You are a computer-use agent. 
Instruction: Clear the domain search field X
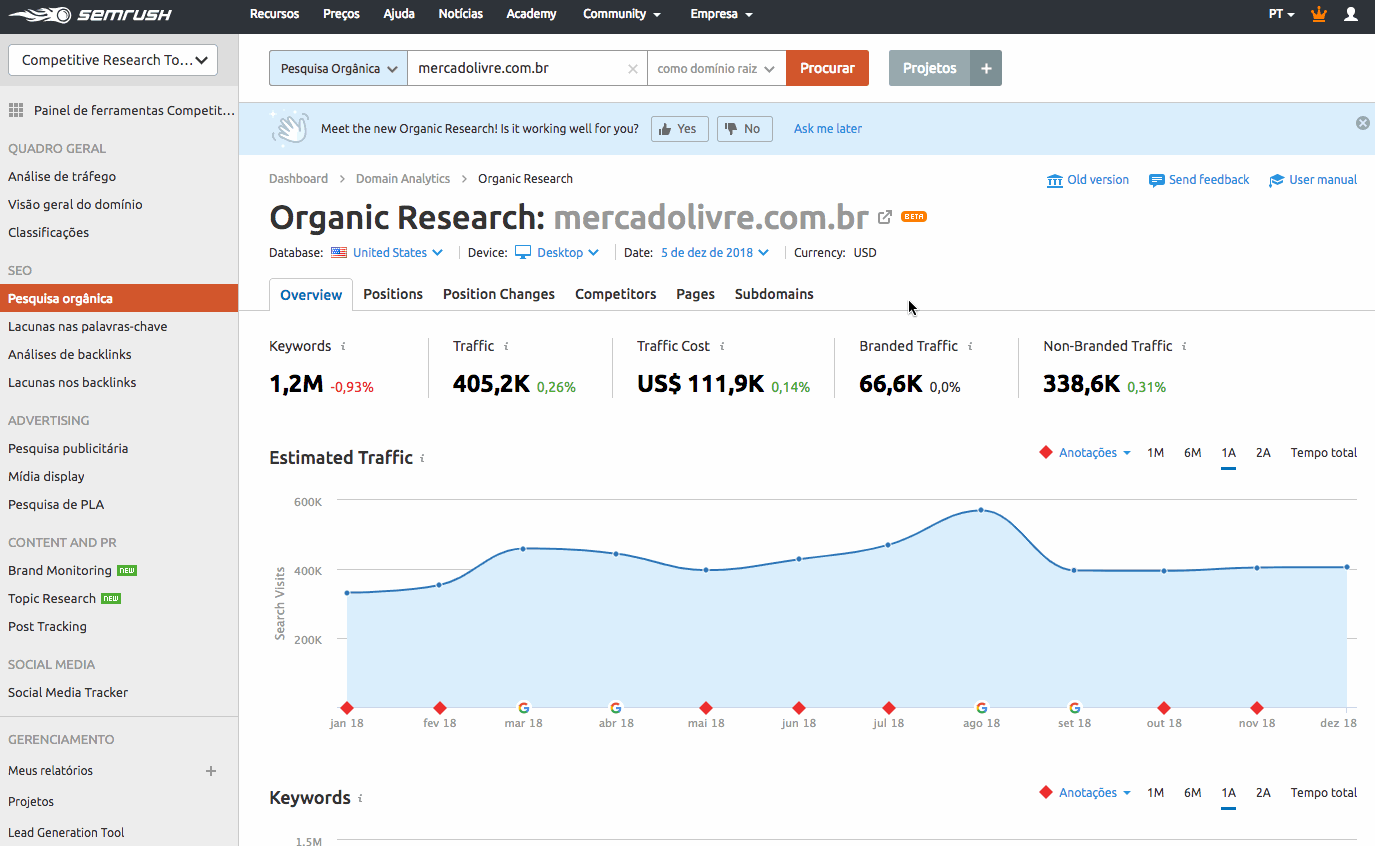pos(632,69)
